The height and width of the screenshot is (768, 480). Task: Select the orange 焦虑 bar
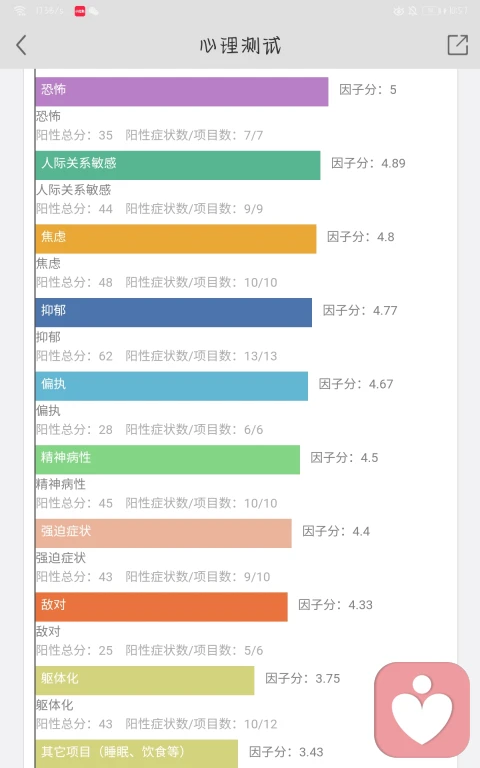[176, 239]
